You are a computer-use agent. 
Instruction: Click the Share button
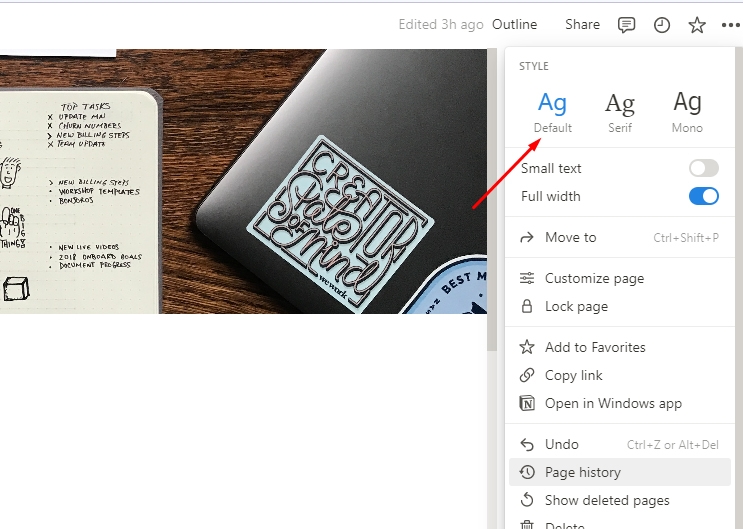point(582,25)
